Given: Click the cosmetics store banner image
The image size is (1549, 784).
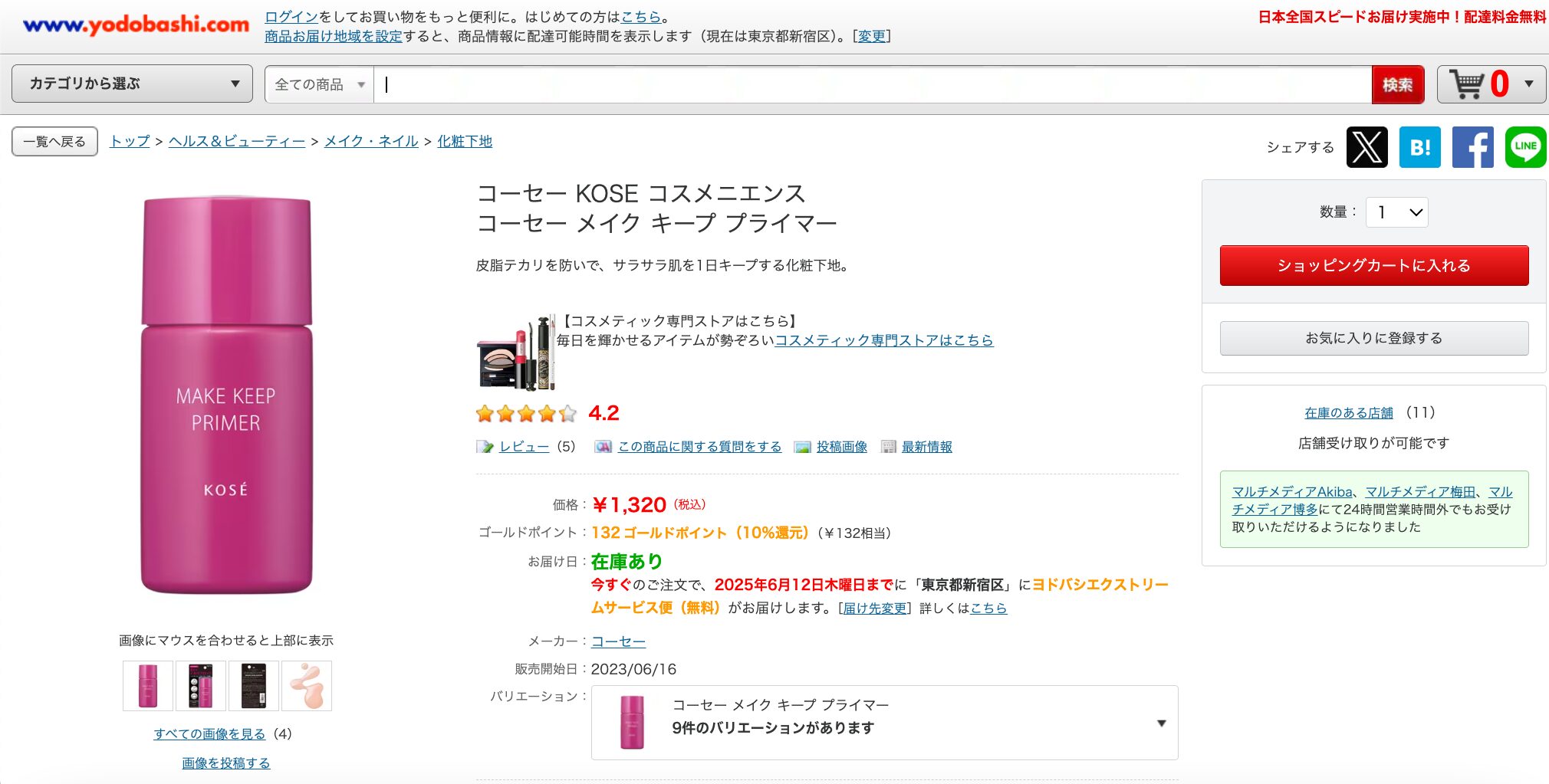Looking at the screenshot, I should coord(515,353).
